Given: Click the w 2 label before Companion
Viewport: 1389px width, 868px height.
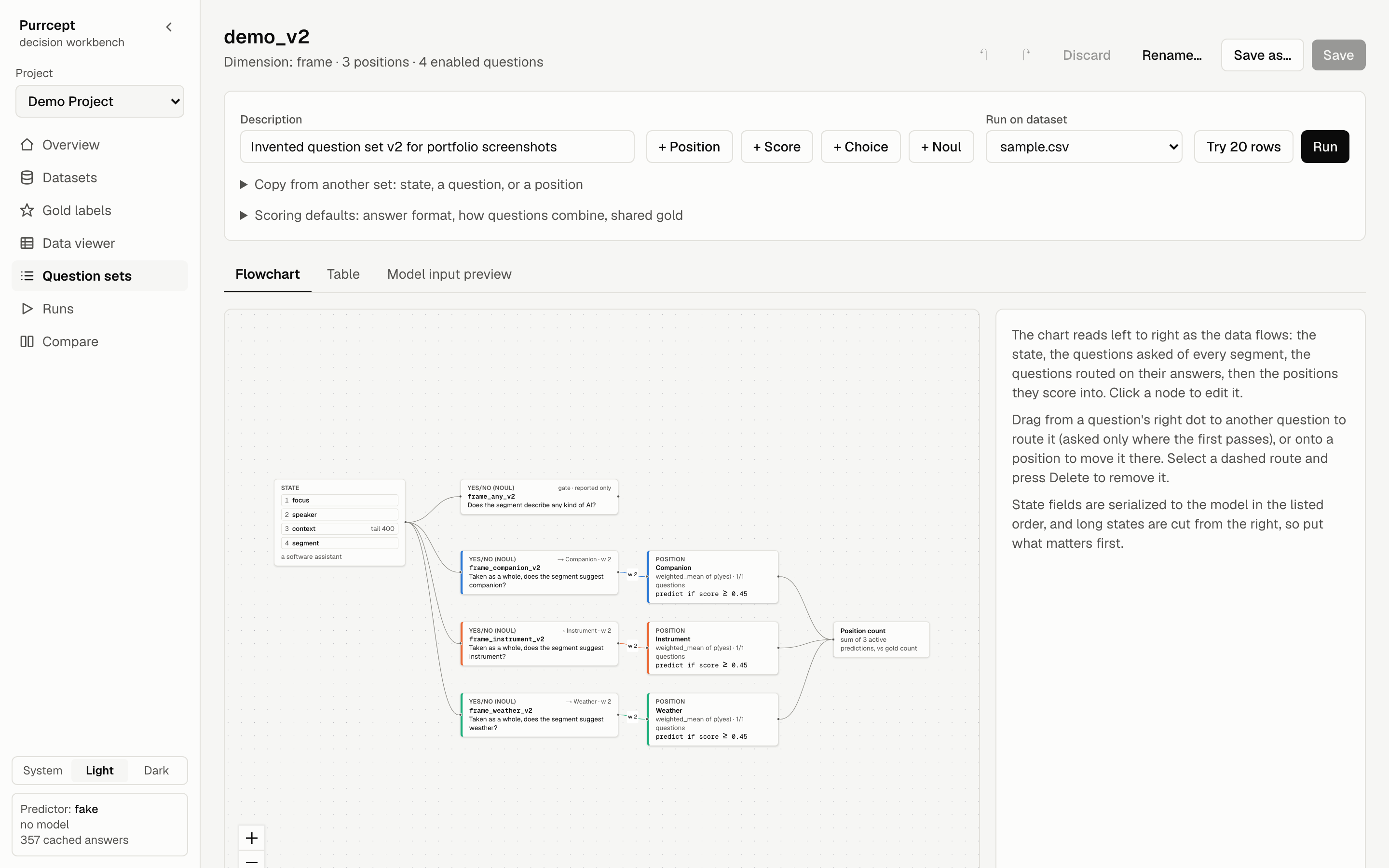Looking at the screenshot, I should 632,574.
